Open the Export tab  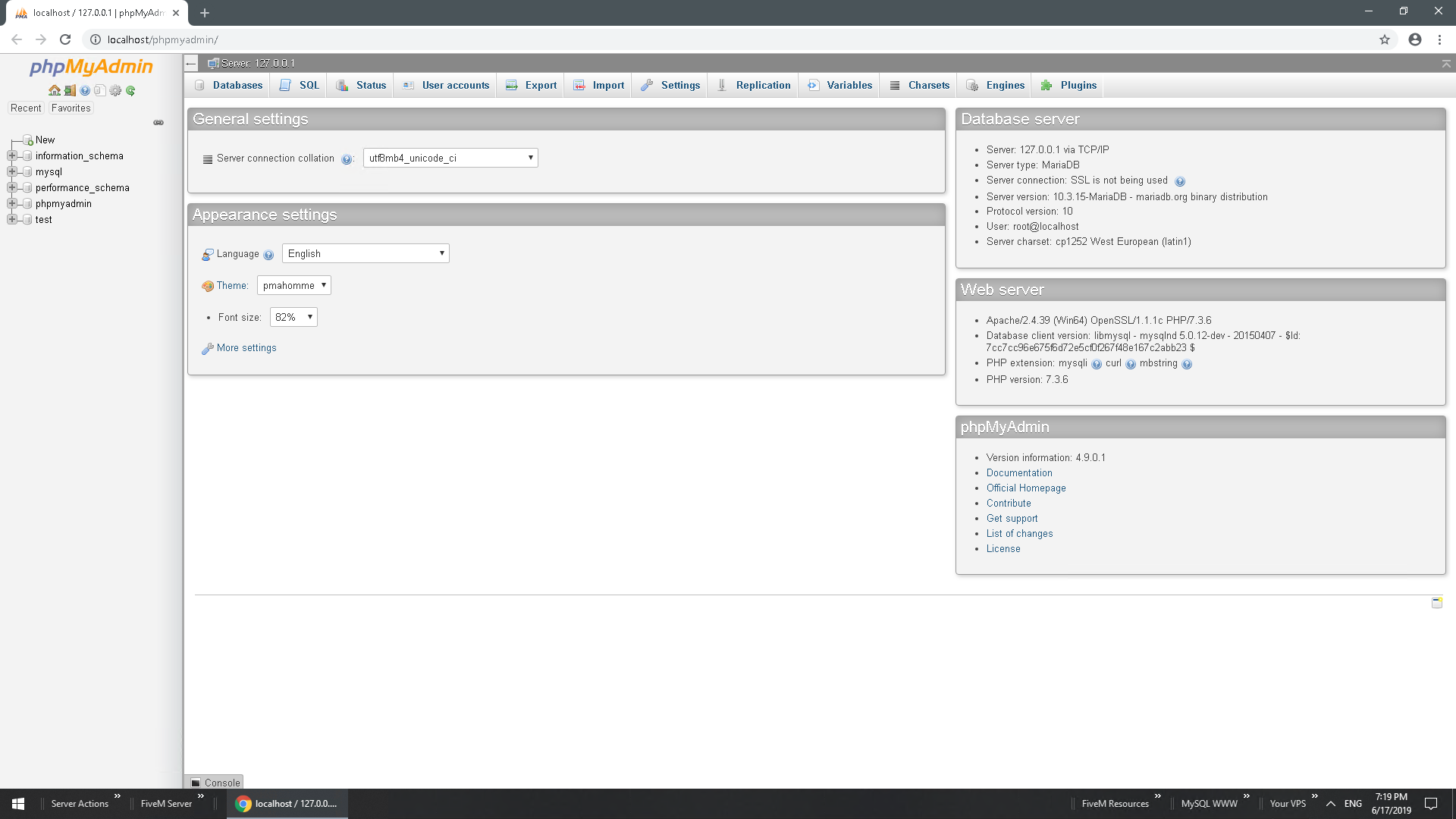point(531,86)
